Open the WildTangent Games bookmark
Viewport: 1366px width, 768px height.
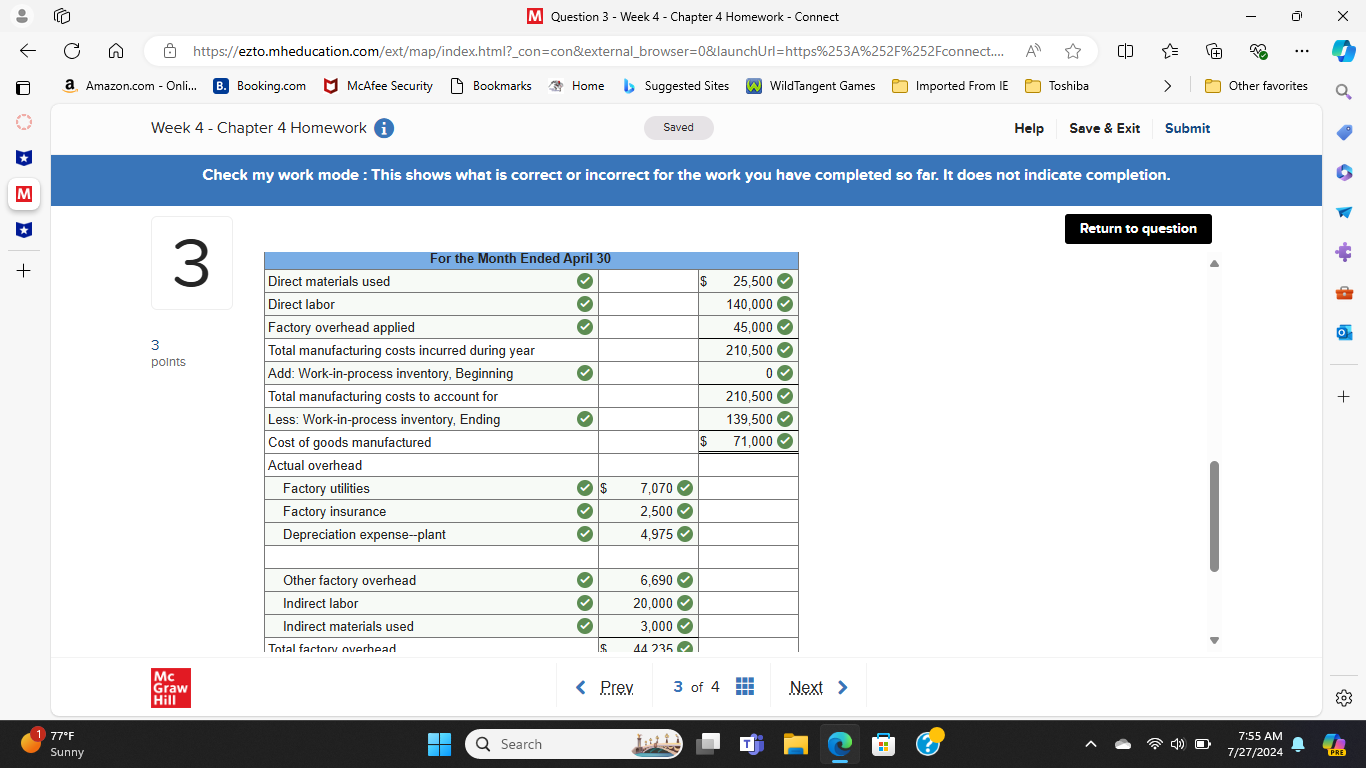click(811, 86)
